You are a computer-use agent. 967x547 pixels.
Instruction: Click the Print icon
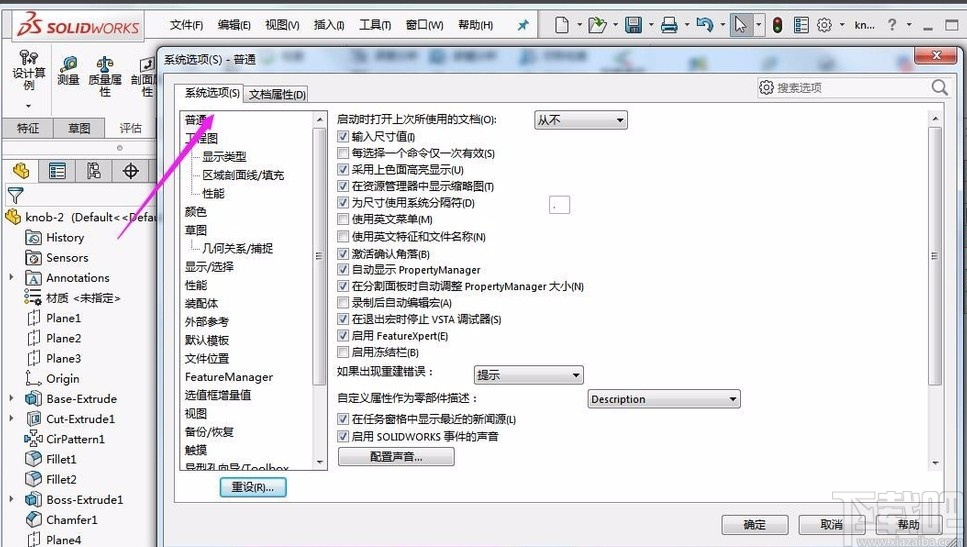coord(669,25)
